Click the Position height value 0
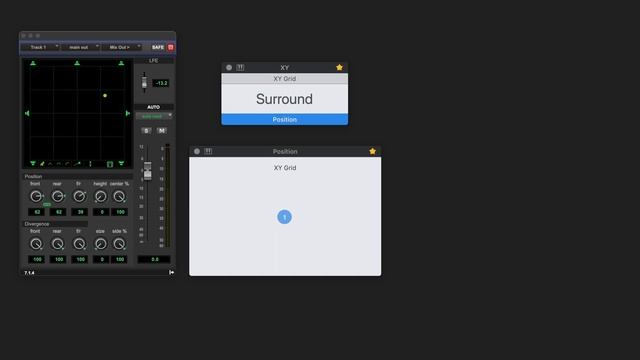The image size is (640, 360). (101, 212)
